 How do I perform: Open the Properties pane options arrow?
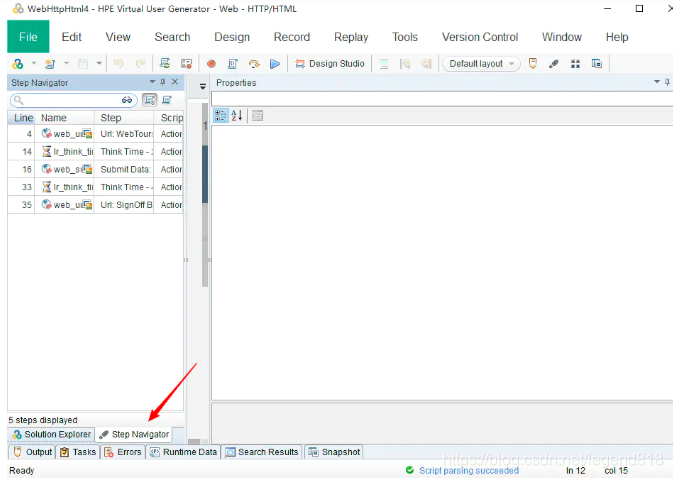point(657,82)
